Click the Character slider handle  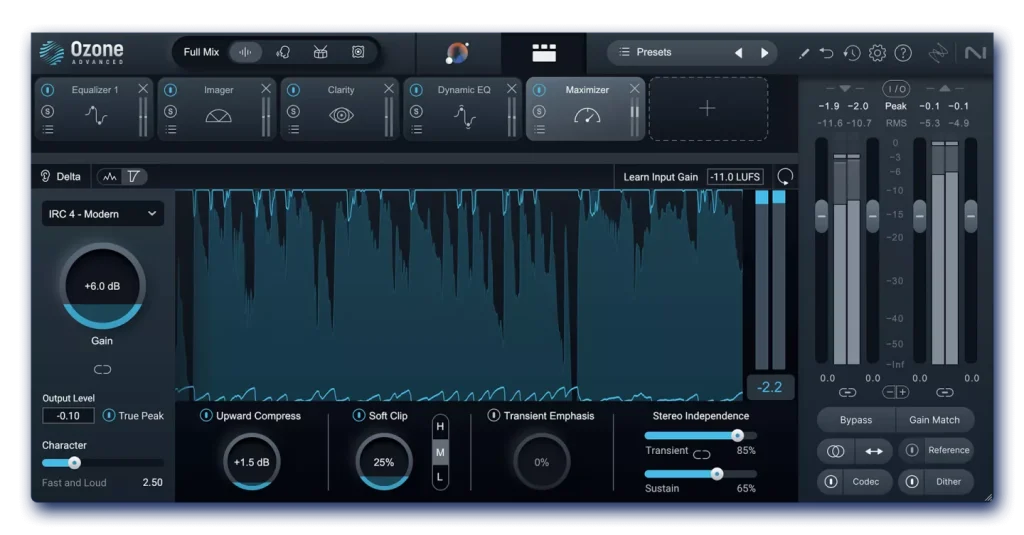pos(74,463)
